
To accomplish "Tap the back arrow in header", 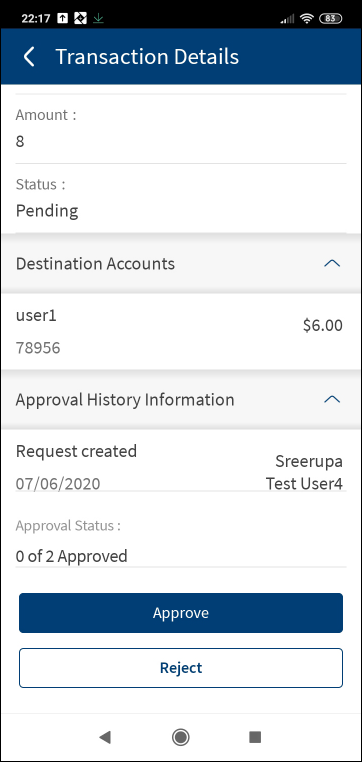I will [29, 57].
